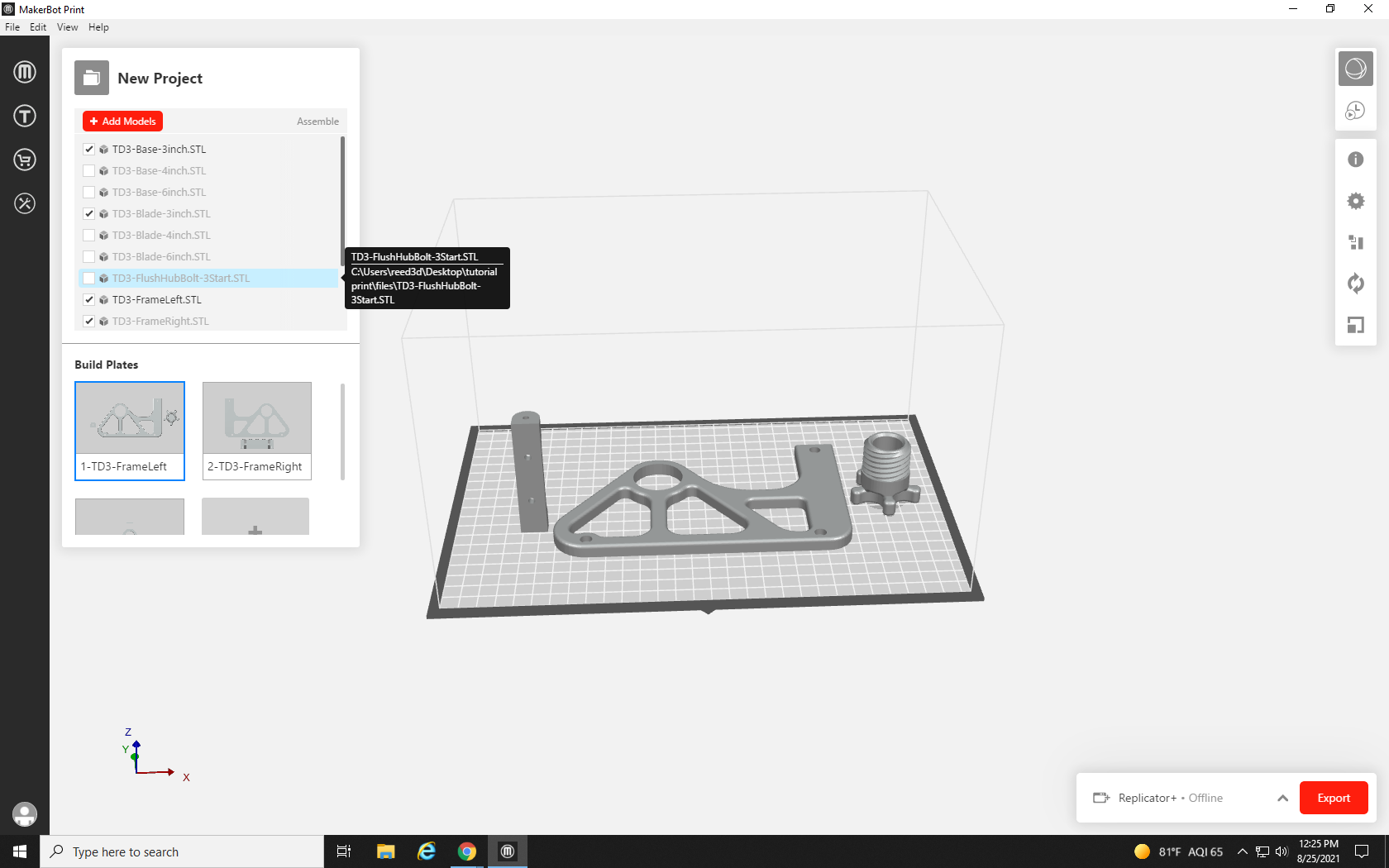Select the threaded hub bolt model
Viewport: 1389px width, 868px height.
(885, 473)
